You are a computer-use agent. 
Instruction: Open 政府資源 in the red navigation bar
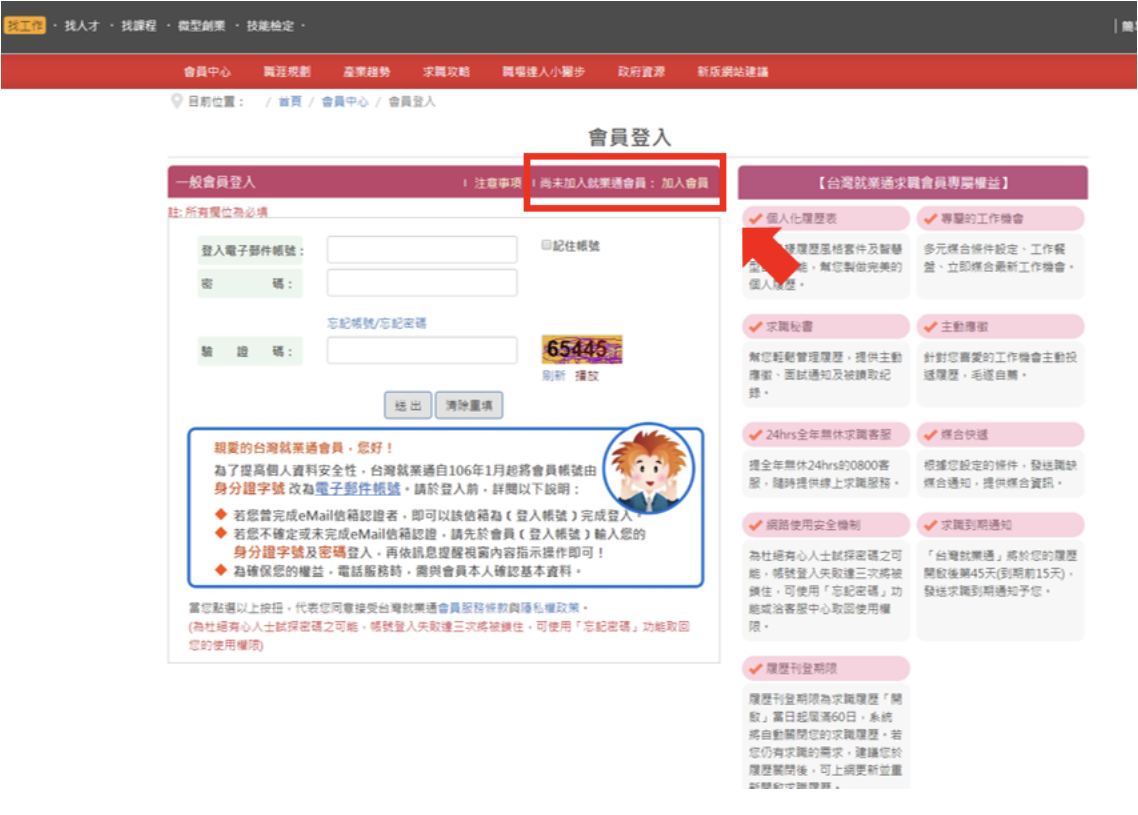point(642,72)
